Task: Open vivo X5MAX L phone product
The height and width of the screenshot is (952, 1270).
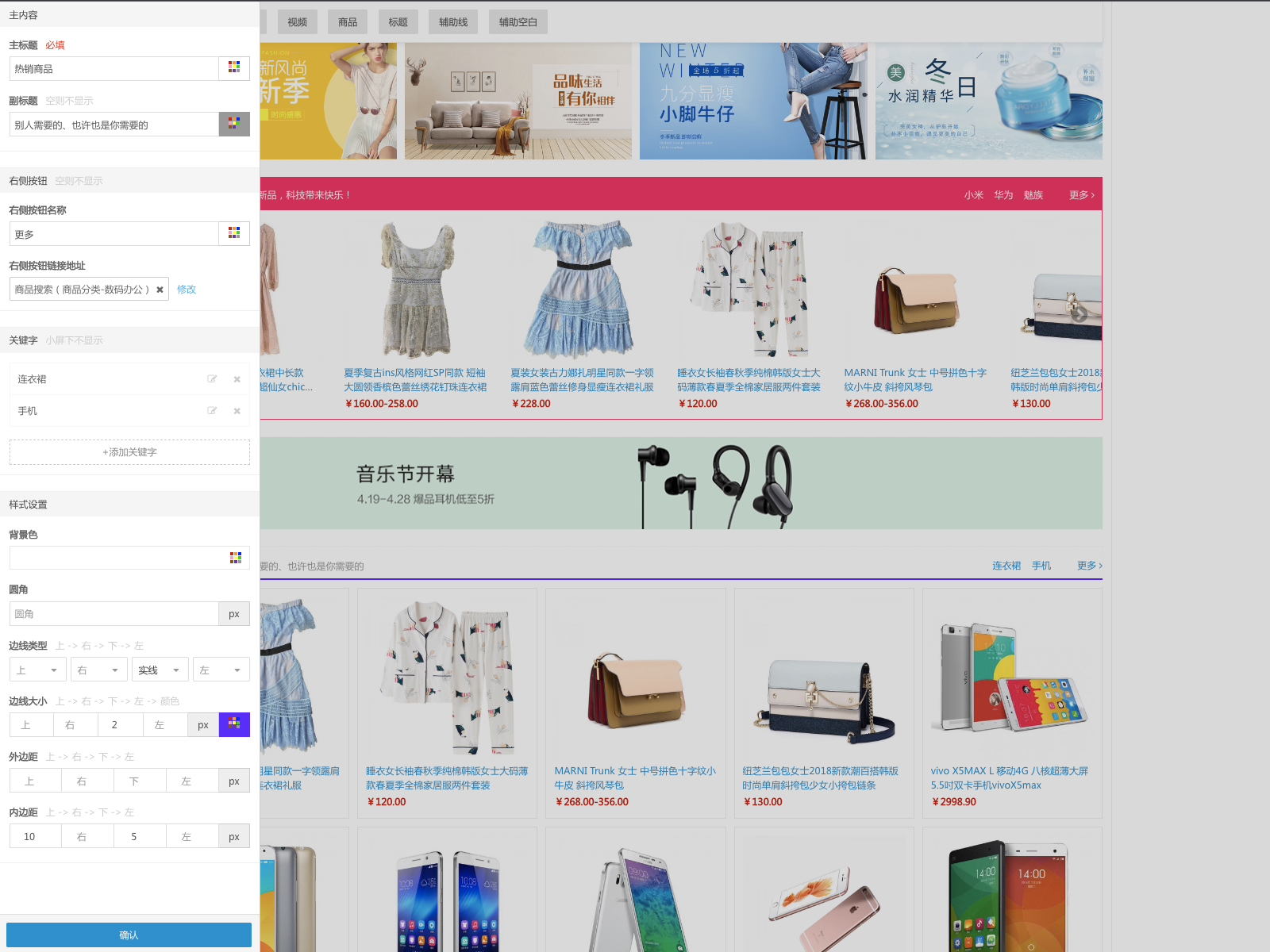Action: coord(1012,703)
